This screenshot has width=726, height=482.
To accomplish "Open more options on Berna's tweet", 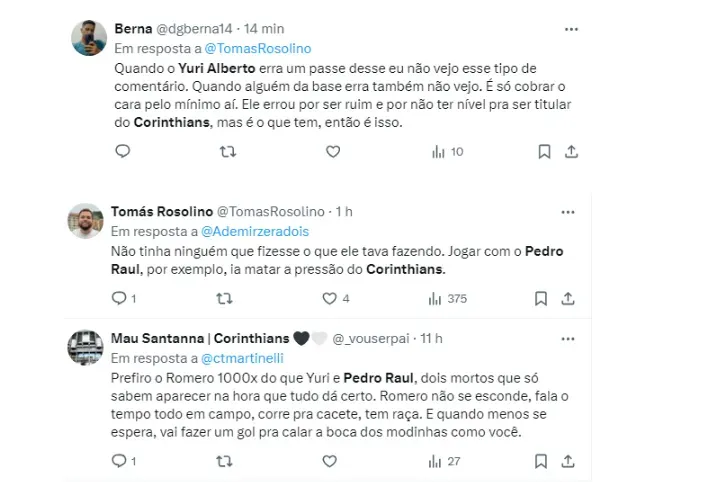I will click(570, 30).
